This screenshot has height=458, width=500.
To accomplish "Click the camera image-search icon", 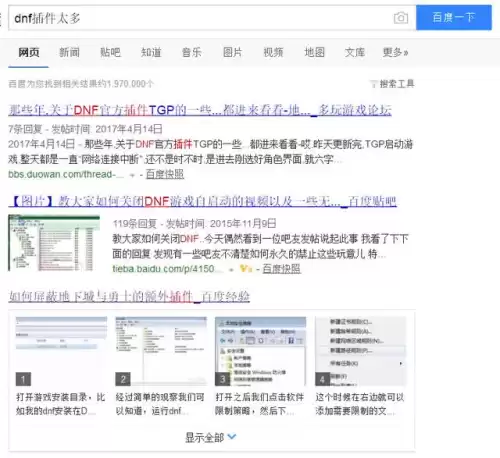I will (400, 18).
